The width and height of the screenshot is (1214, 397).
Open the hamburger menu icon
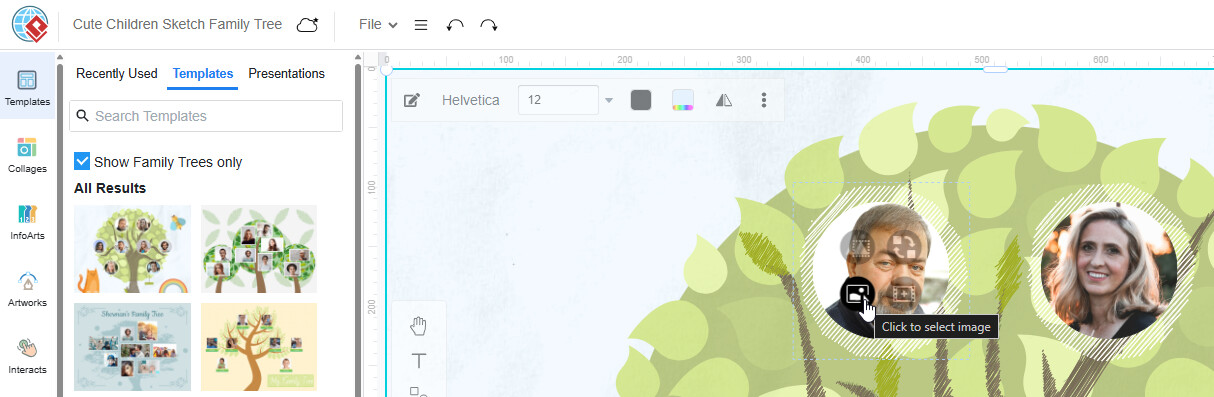click(x=421, y=24)
